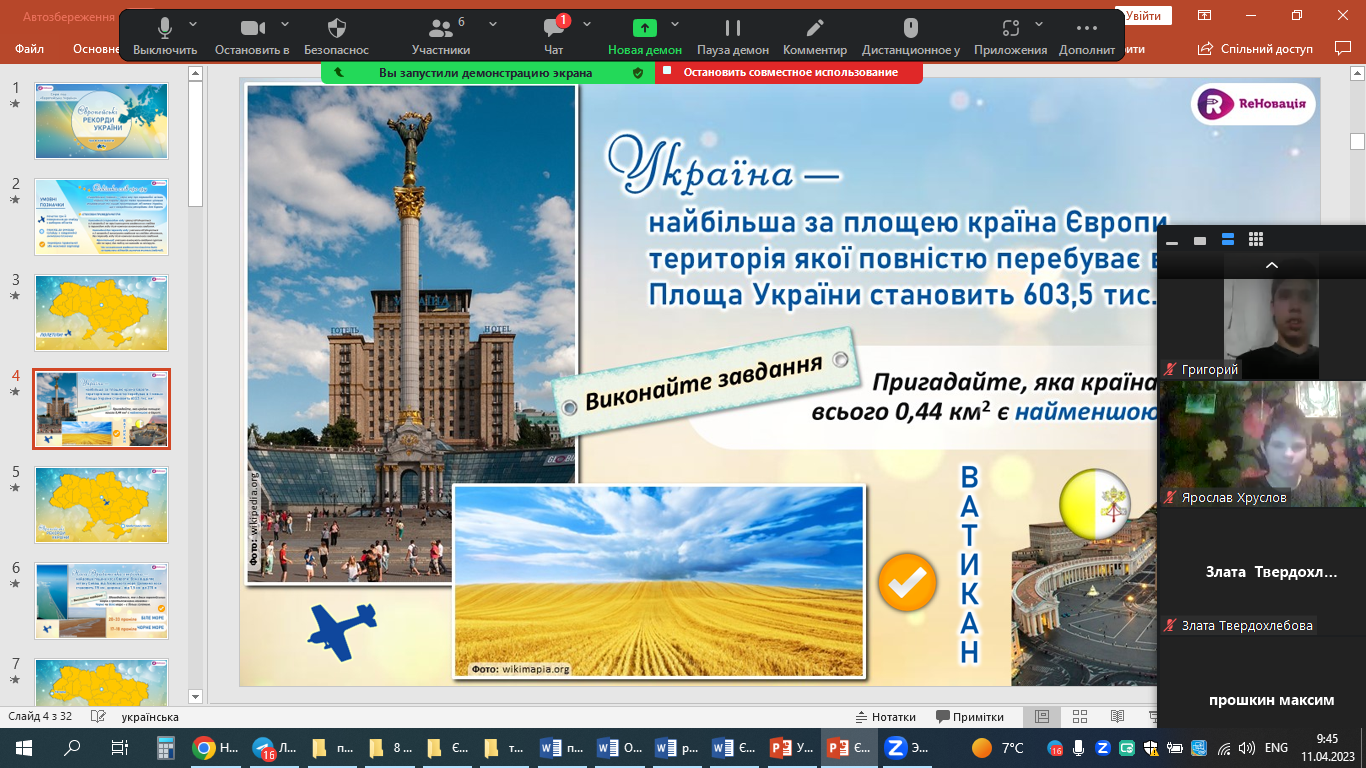Click the українська language indicator
Screen dimensions: 1366x768
(x=150, y=717)
